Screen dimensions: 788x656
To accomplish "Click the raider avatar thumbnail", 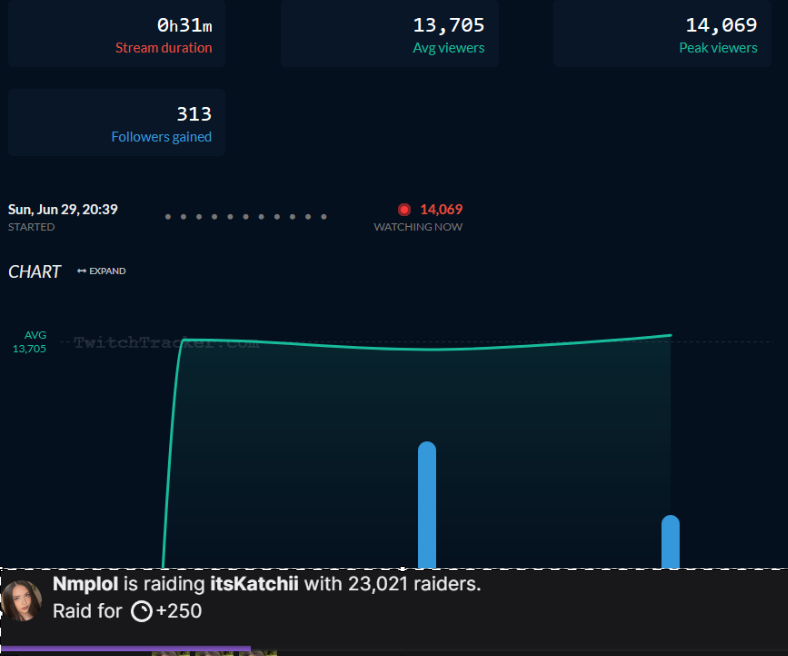I will (x=21, y=601).
